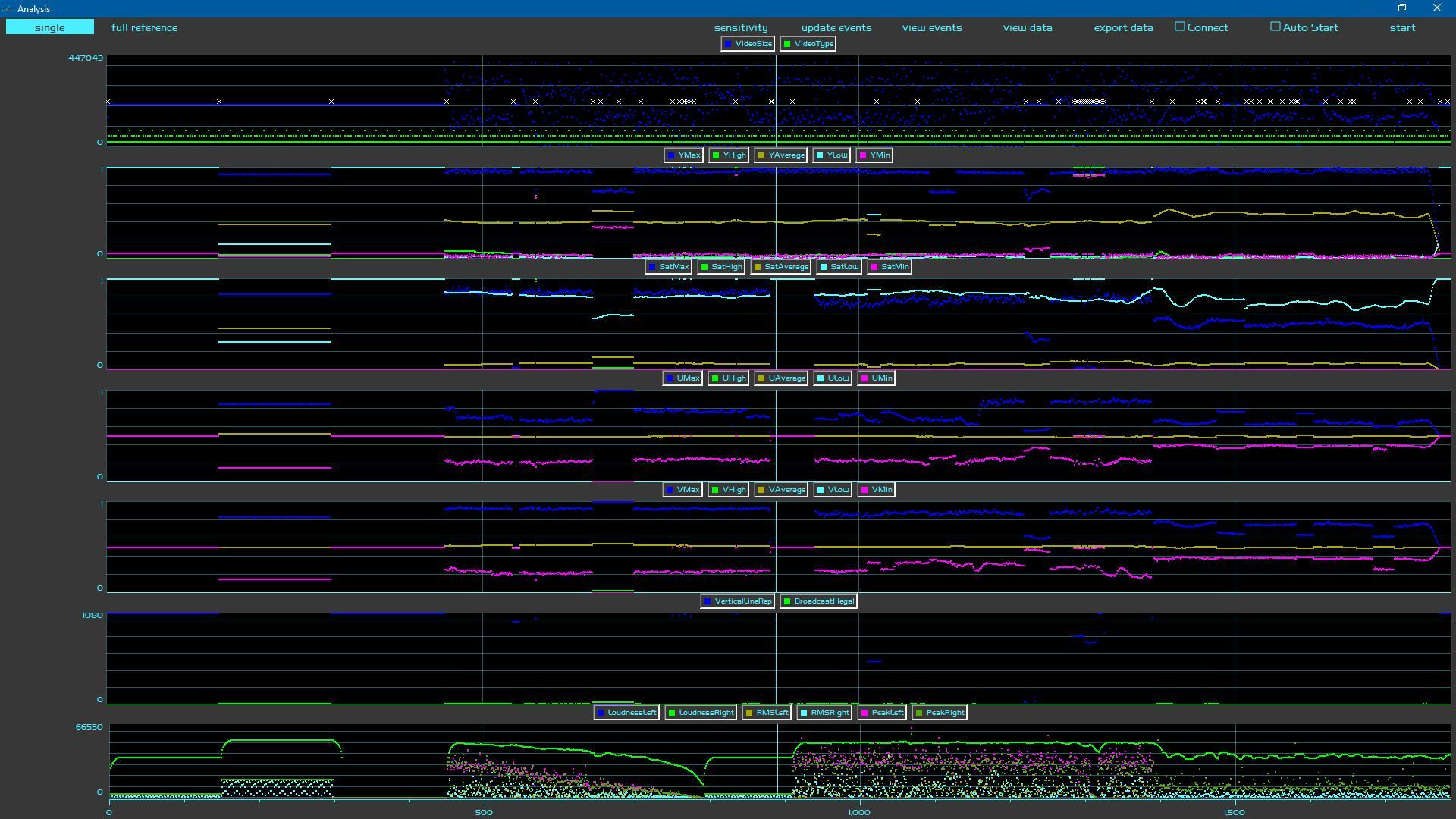Toggle VideoSize legend series
Screen dimensions: 1456x819
pos(748,44)
